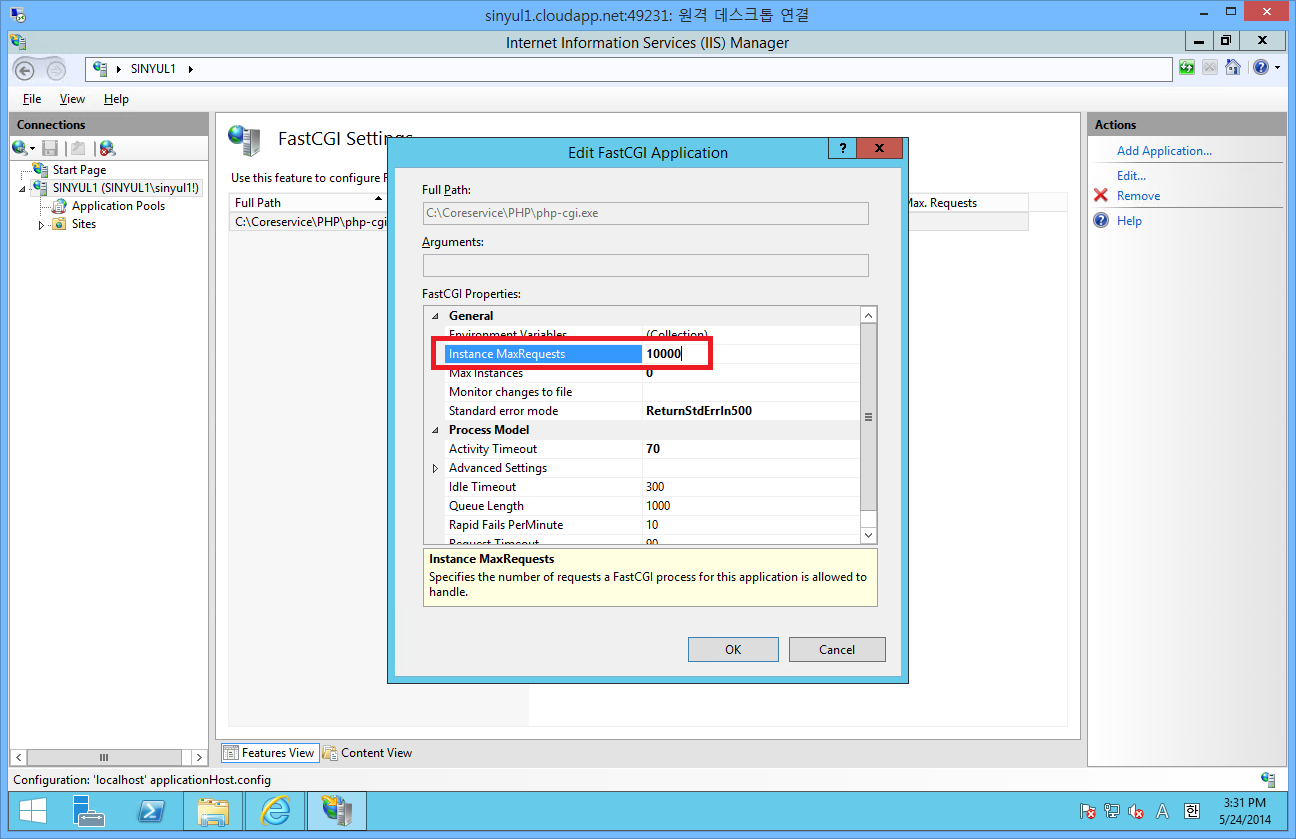Collapse the Process Model section

(435, 430)
